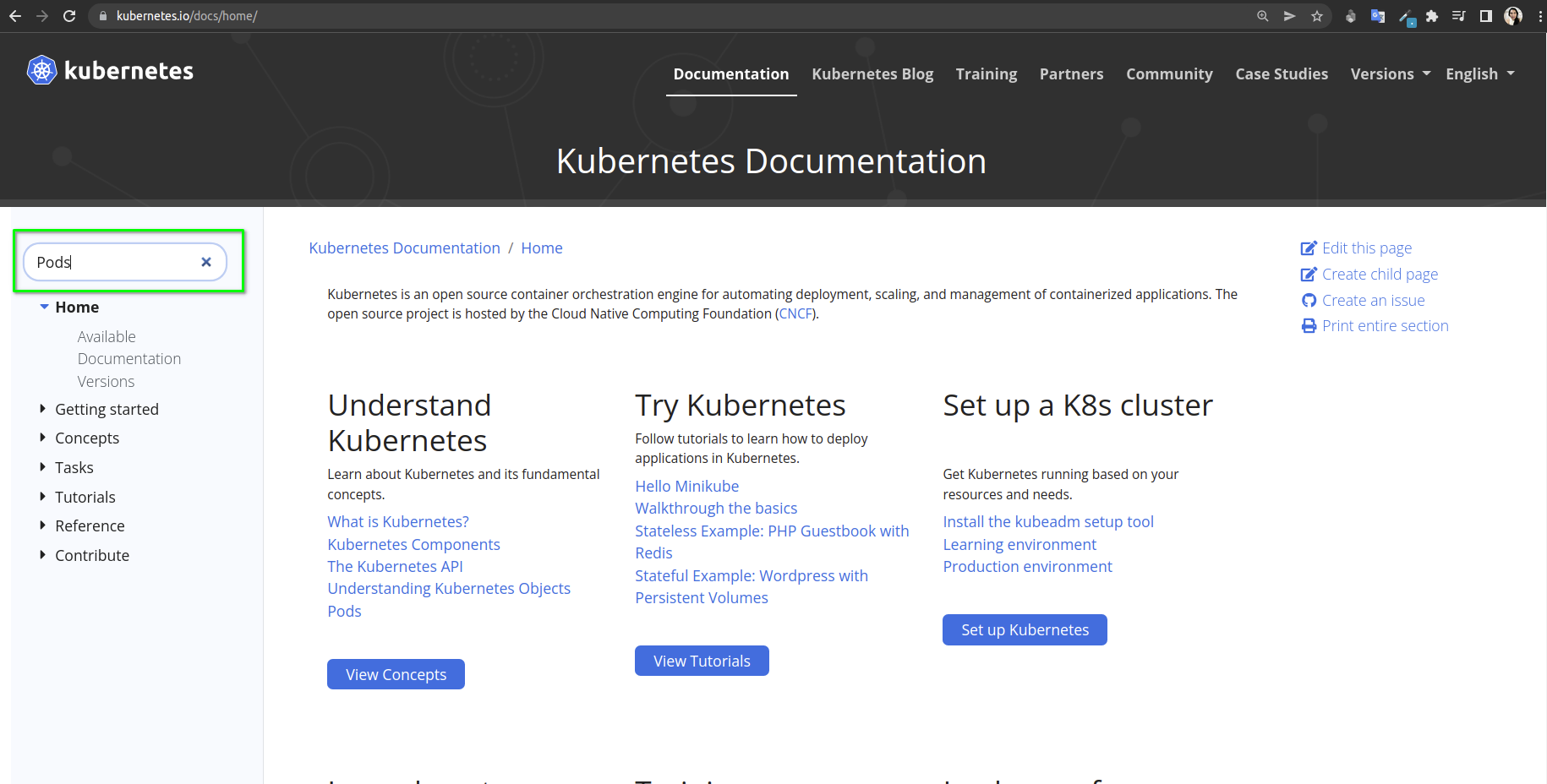This screenshot has height=784, width=1547.
Task: Expand the Concepts section arrow
Action: coord(42,438)
